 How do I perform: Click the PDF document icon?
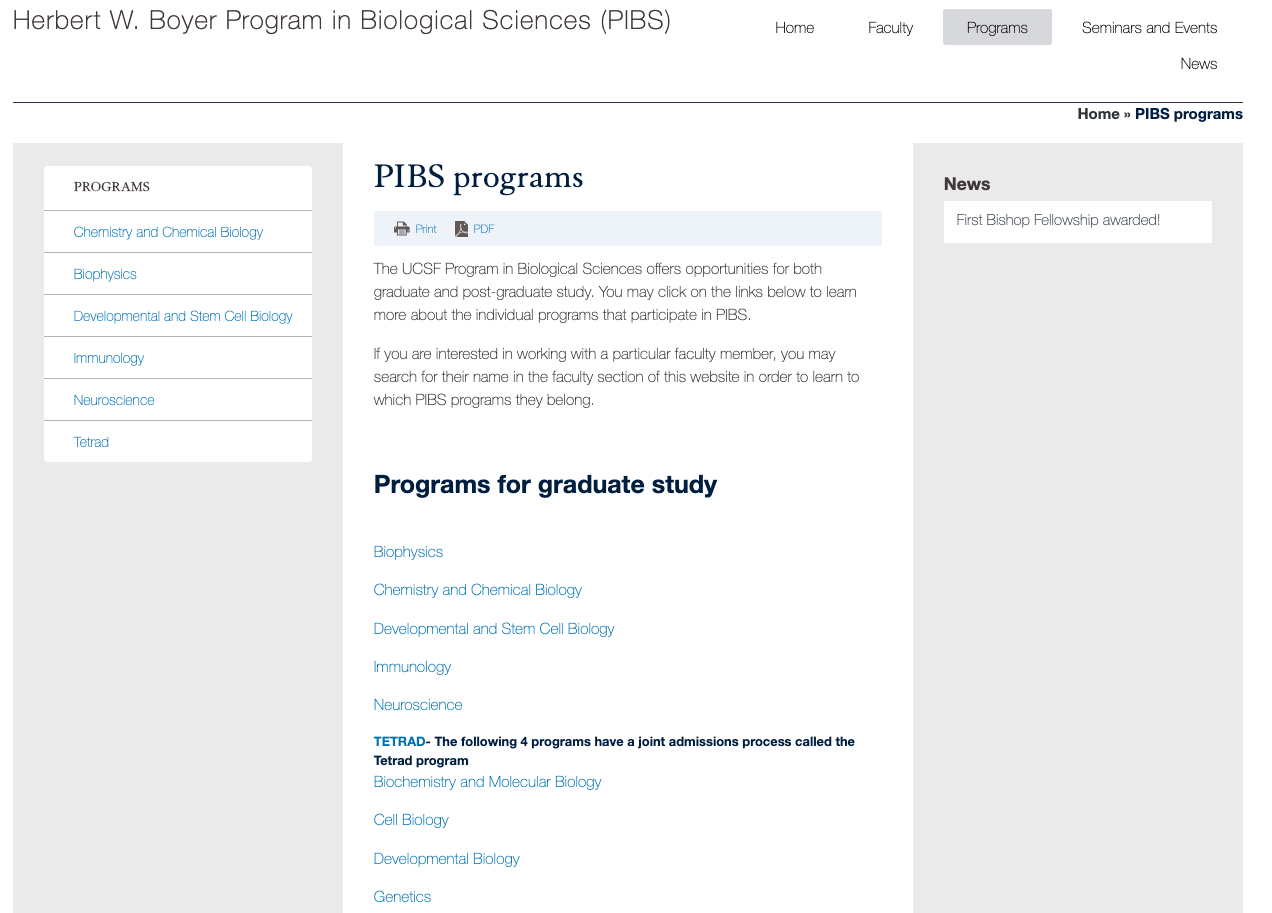[x=461, y=229]
